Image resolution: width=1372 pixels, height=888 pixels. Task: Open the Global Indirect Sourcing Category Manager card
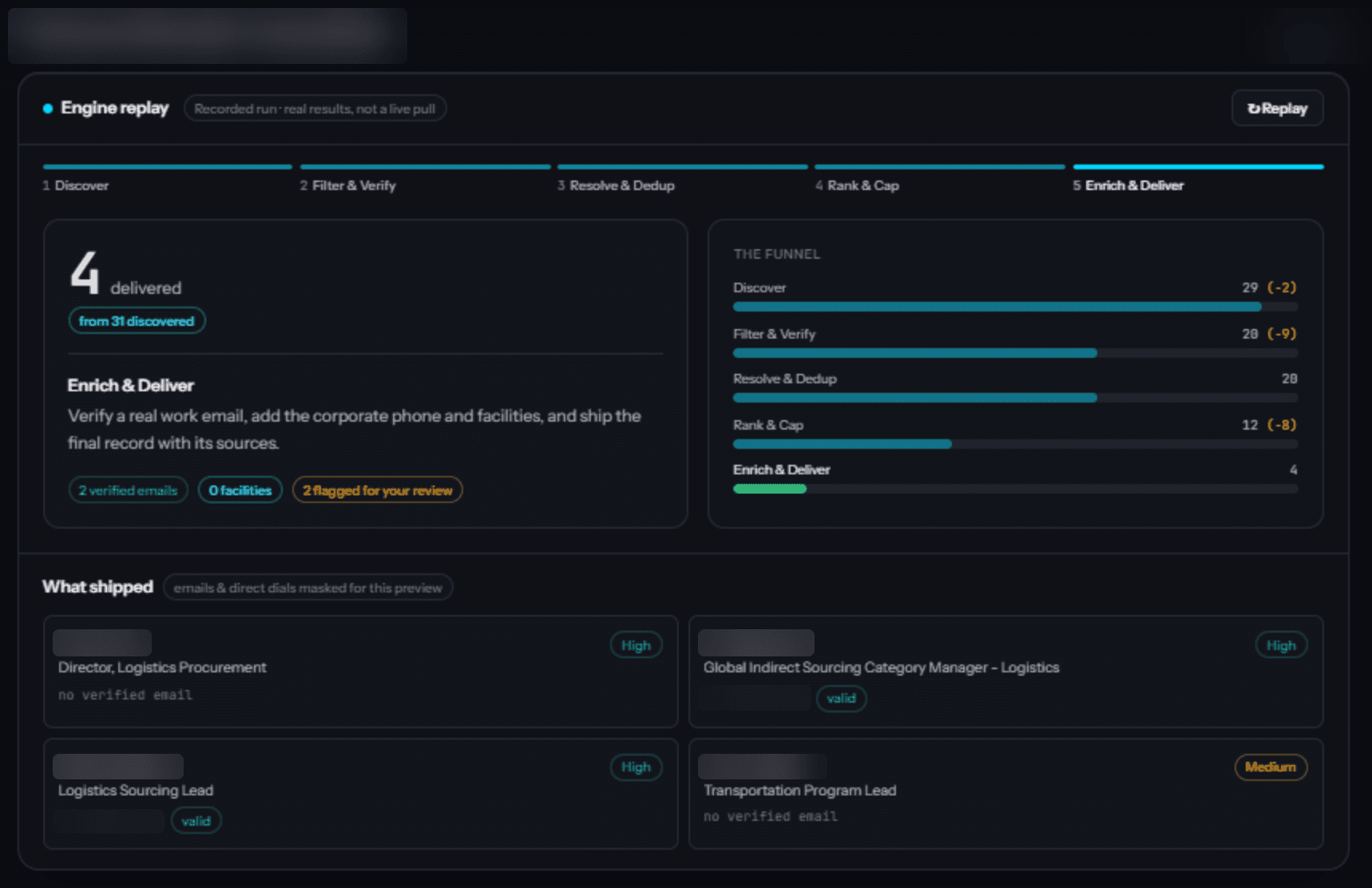coord(1006,672)
